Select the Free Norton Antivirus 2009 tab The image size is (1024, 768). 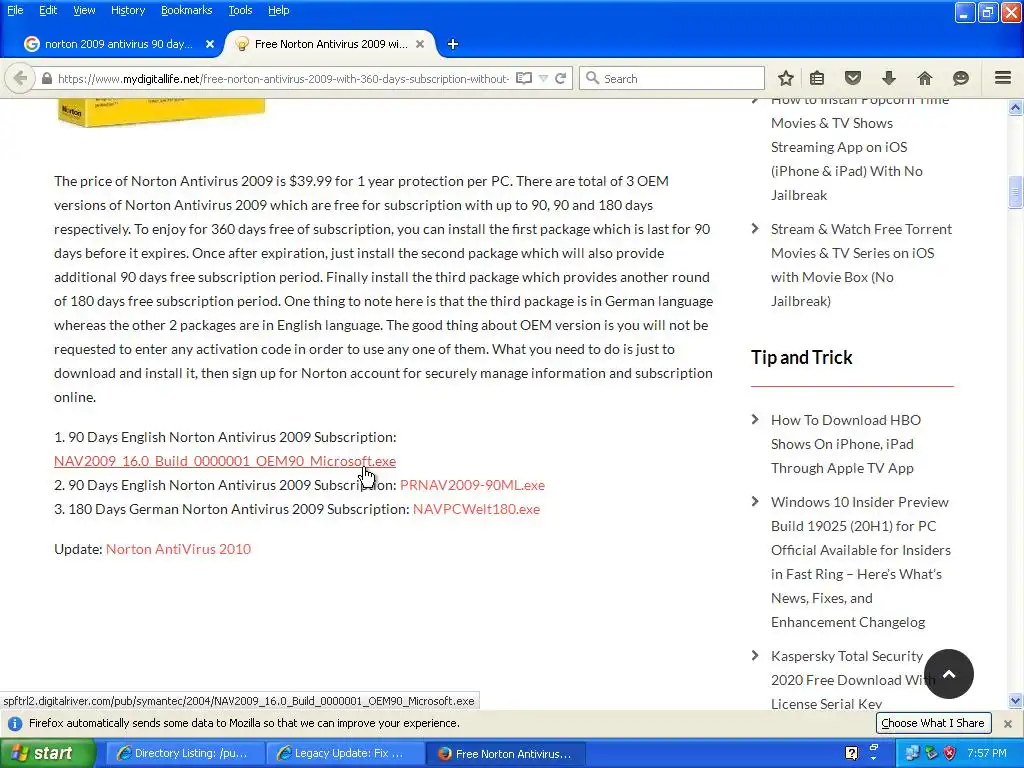click(330, 44)
